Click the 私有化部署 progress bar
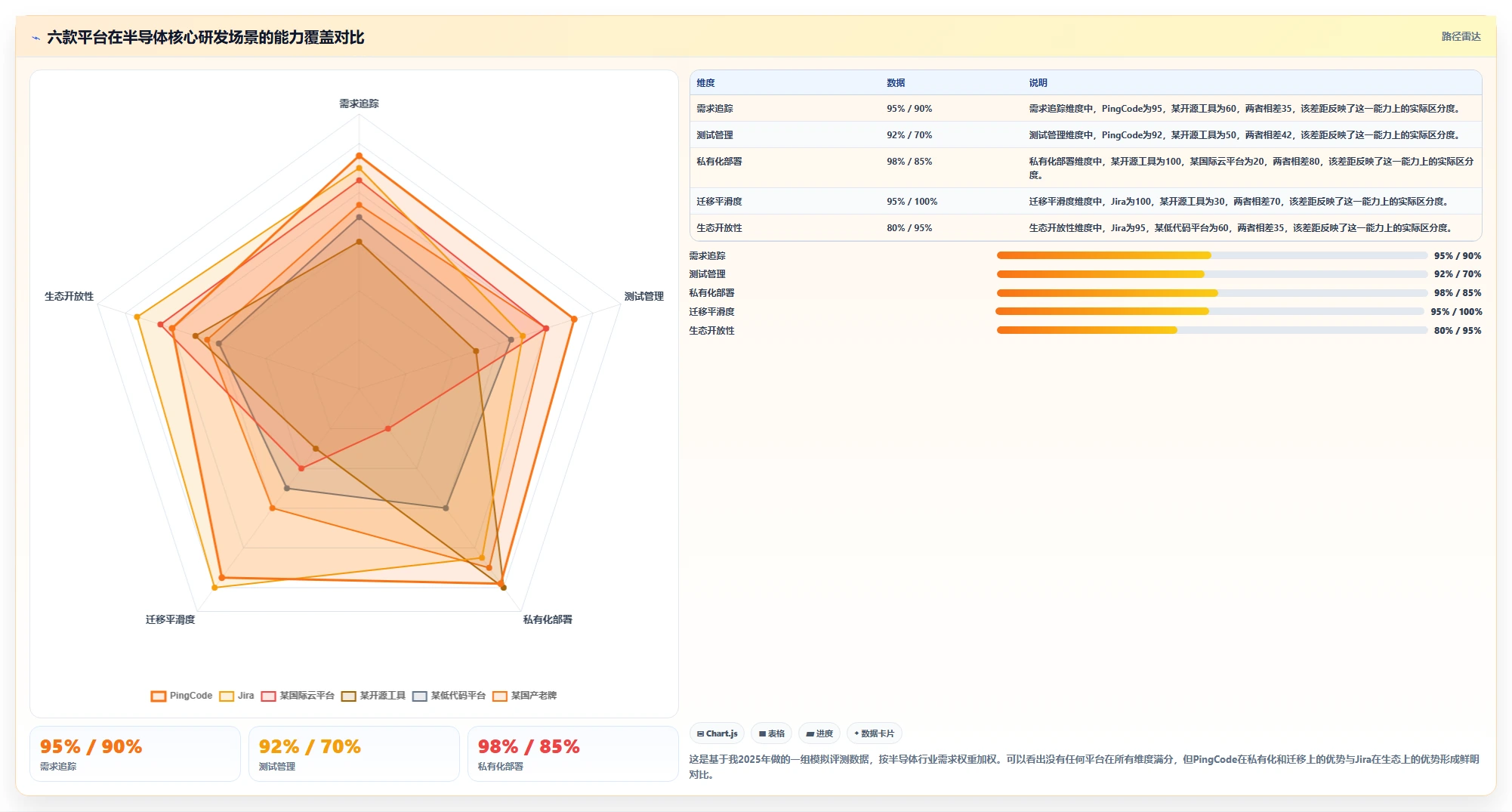 [x=1212, y=293]
